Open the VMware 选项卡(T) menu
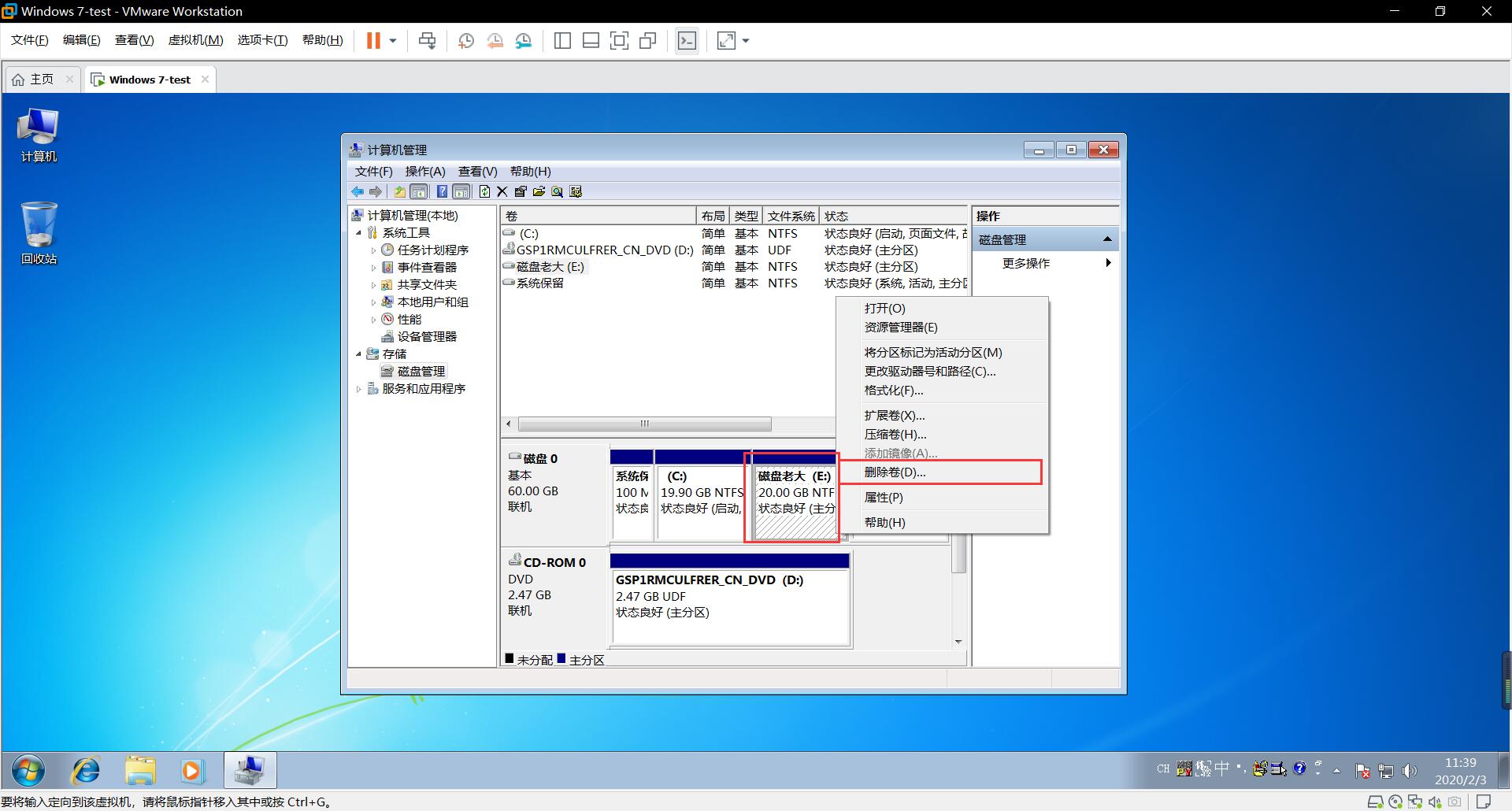This screenshot has height=811, width=1512. pos(262,40)
